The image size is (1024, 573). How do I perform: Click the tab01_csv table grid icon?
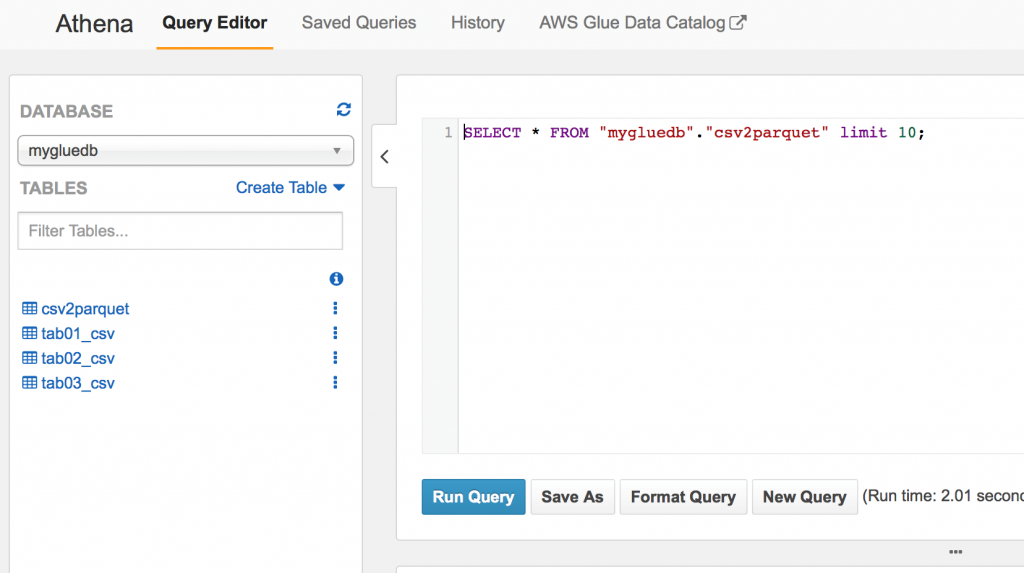pyautogui.click(x=29, y=333)
